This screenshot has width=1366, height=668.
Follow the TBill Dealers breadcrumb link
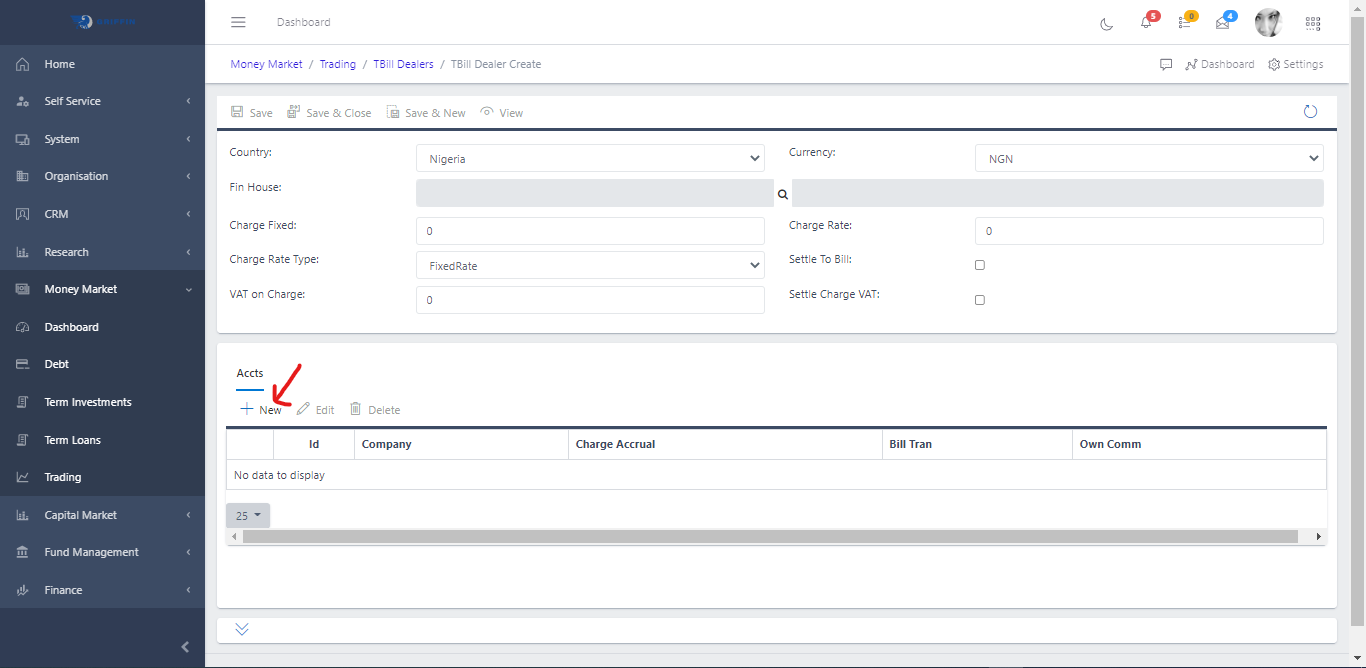pyautogui.click(x=403, y=64)
